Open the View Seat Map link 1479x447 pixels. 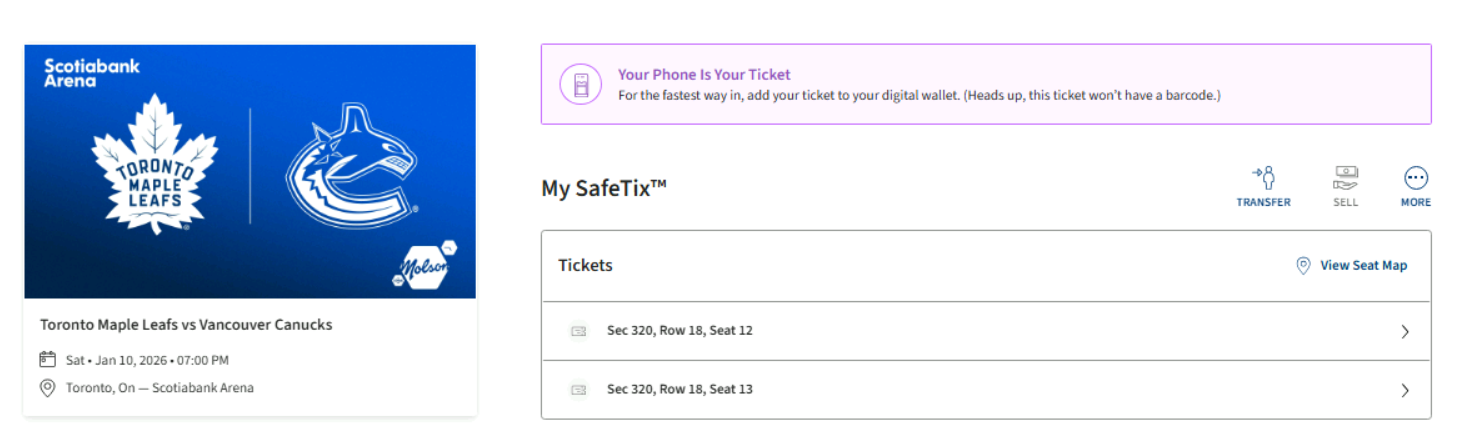[1363, 266]
